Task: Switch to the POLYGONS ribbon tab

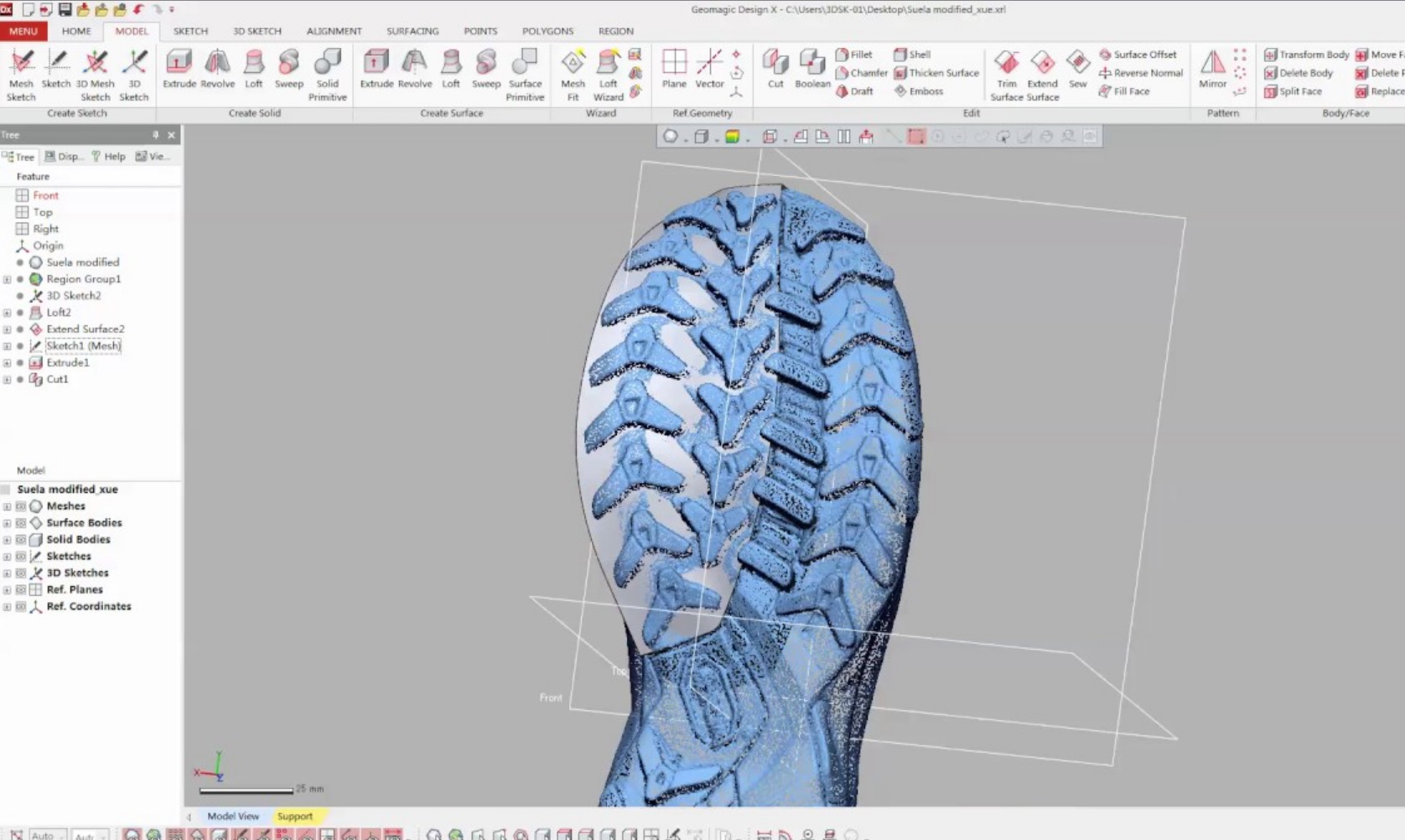Action: coord(547,31)
